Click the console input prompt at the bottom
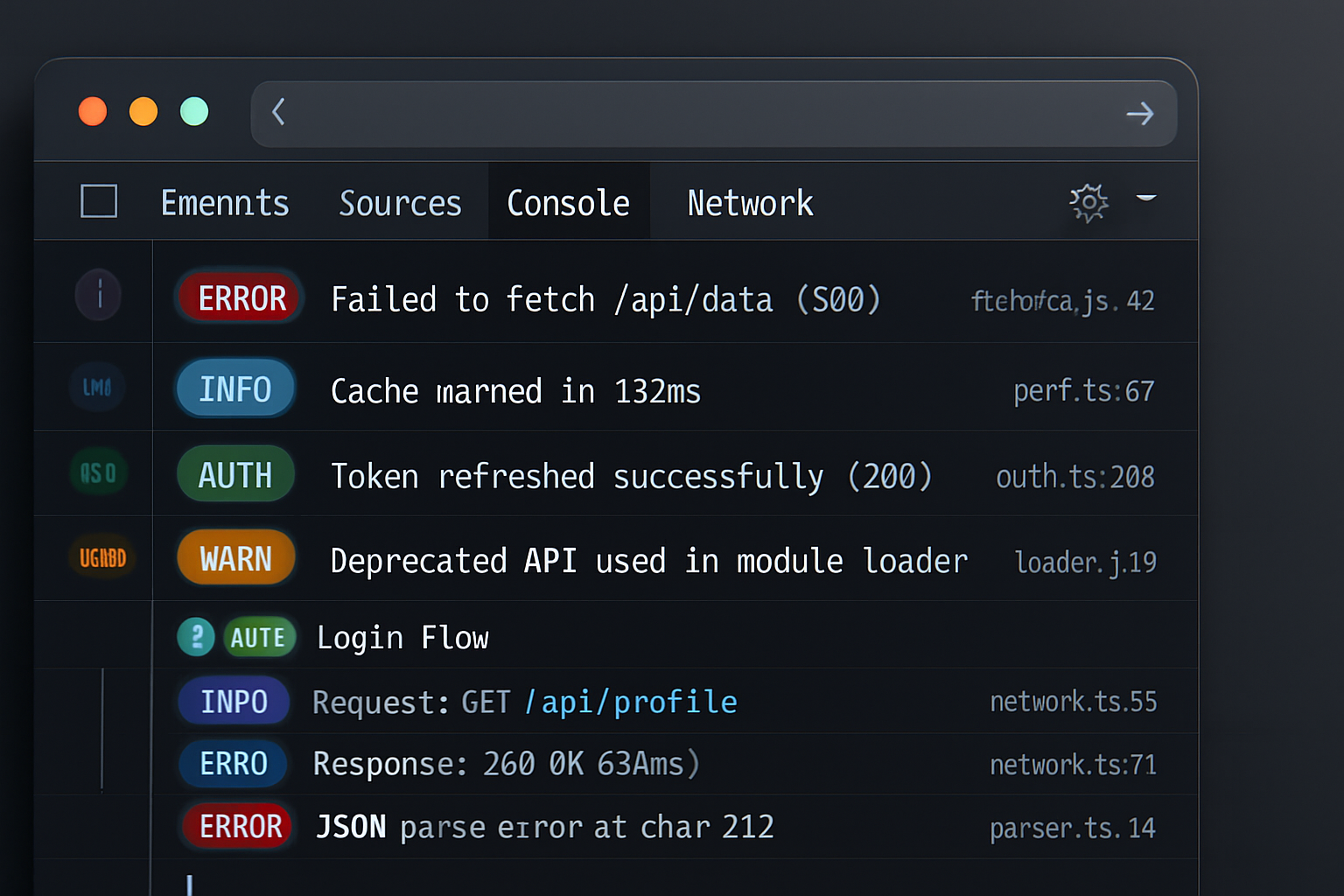This screenshot has width=1344, height=896. (x=188, y=885)
